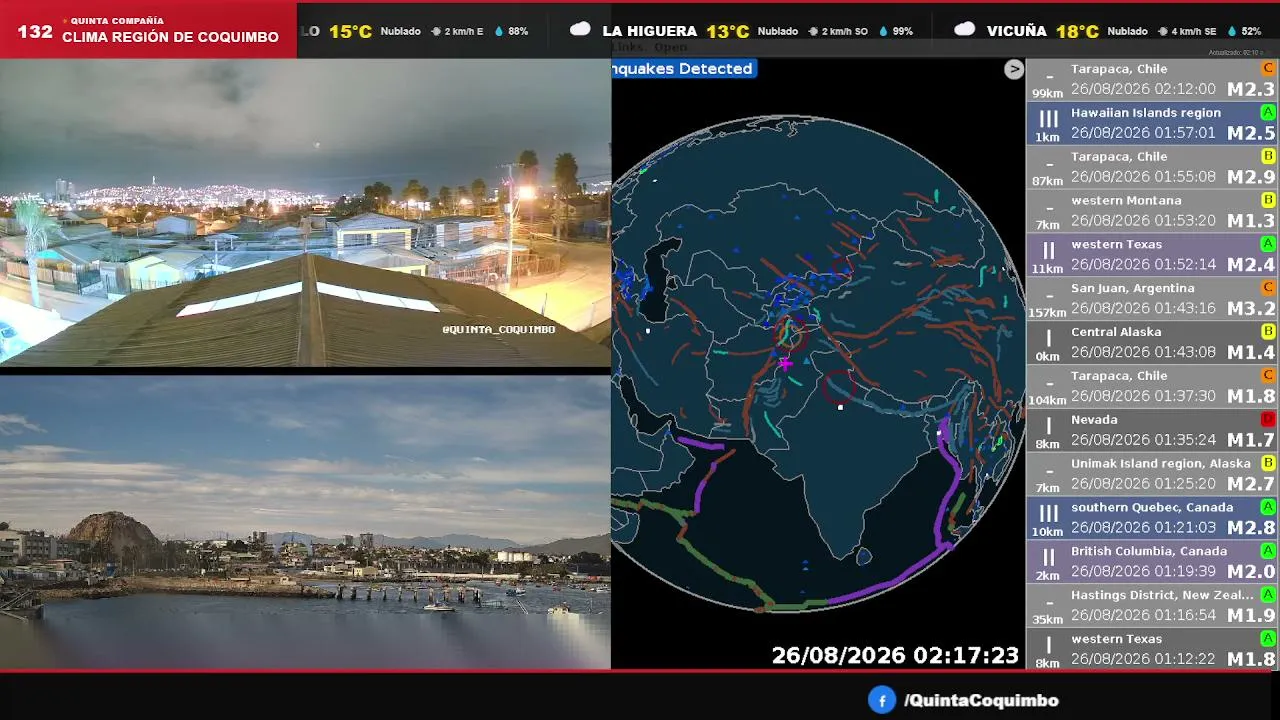This screenshot has width=1280, height=720.
Task: Click the 15°C temperature reading
Action: [350, 31]
